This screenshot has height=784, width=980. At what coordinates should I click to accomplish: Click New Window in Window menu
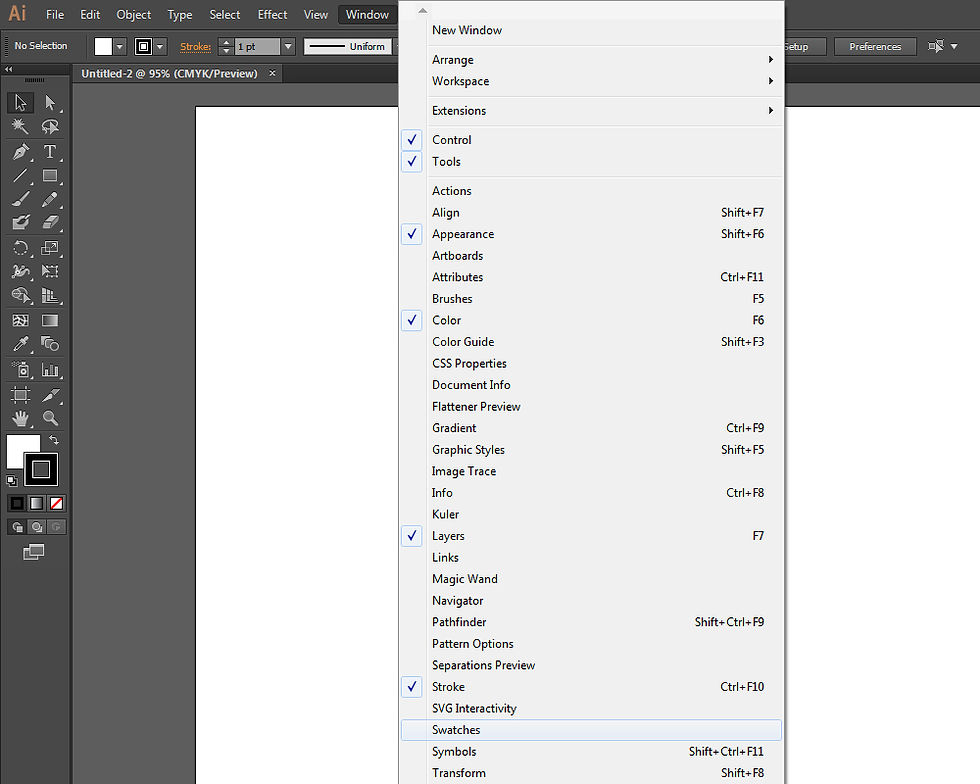click(x=591, y=30)
